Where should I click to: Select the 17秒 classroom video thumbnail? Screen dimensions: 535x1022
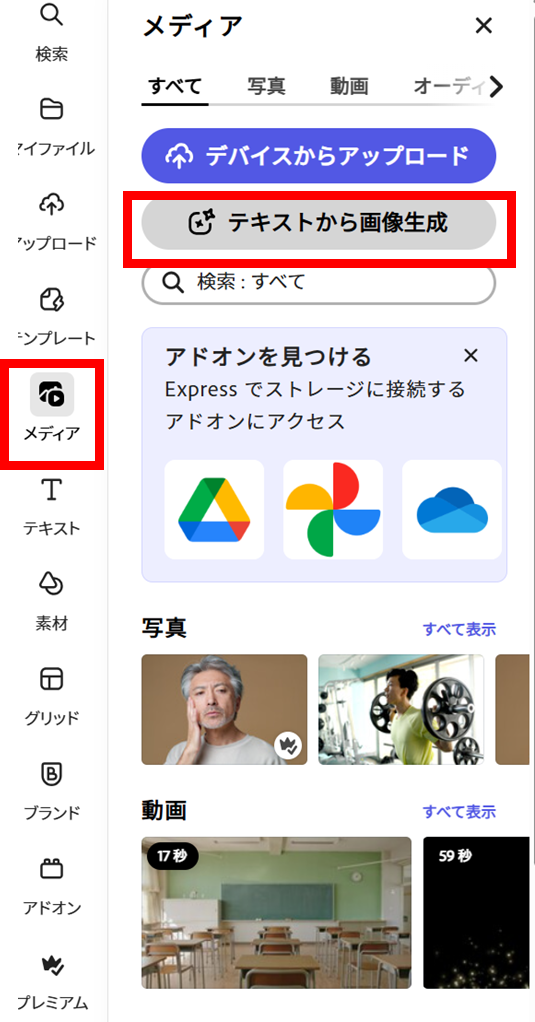[276, 912]
